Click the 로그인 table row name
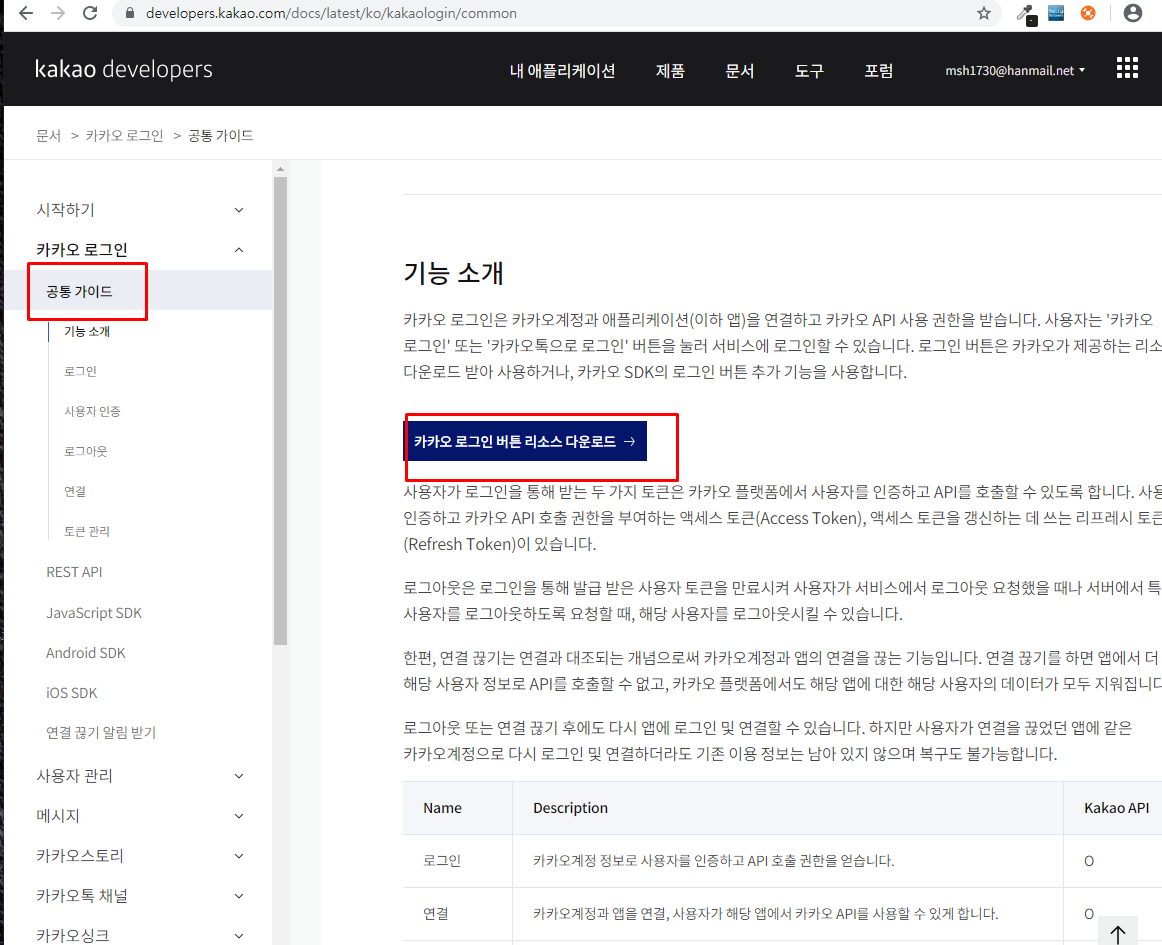 point(442,861)
